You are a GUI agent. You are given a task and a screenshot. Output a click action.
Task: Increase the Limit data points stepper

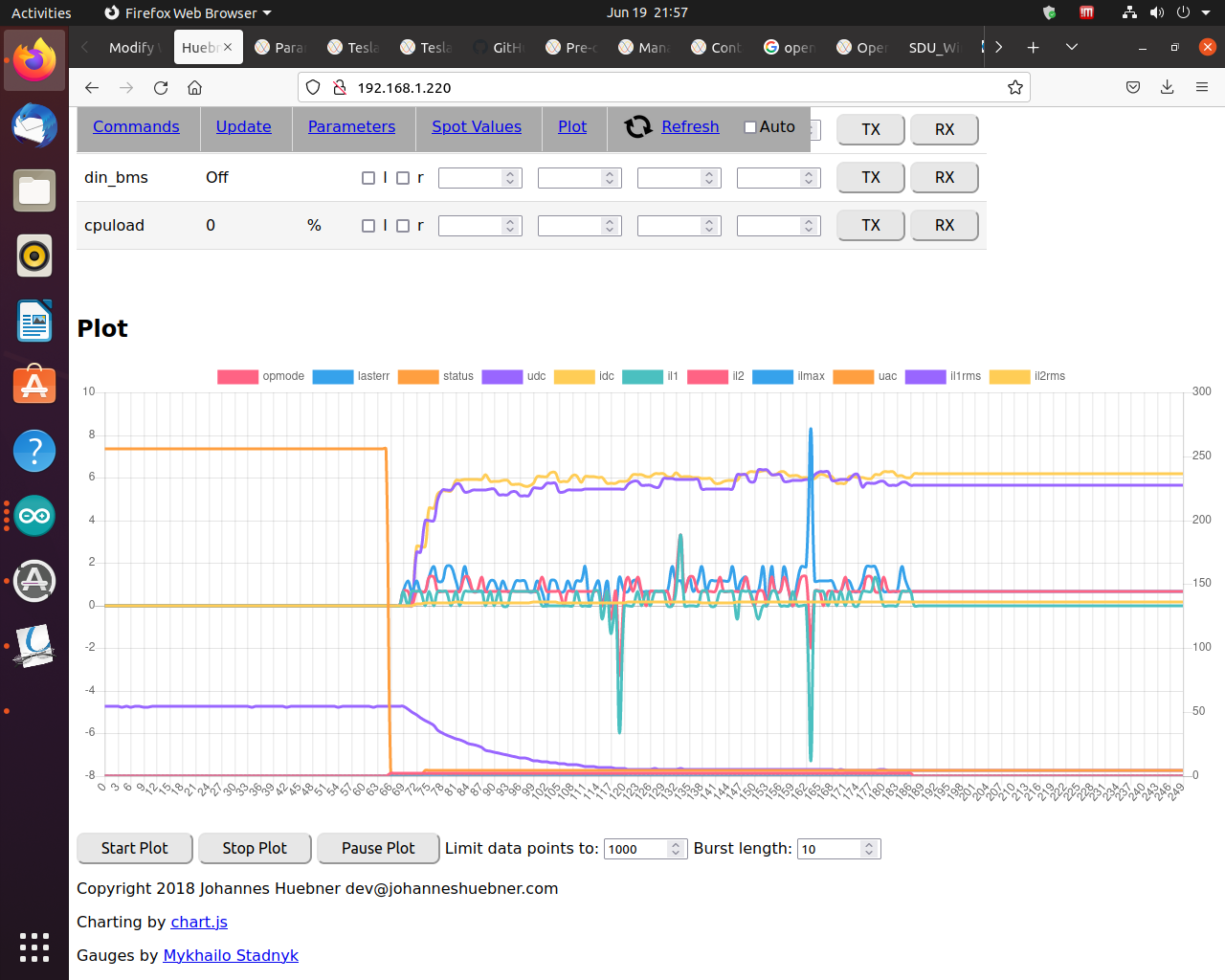point(676,844)
